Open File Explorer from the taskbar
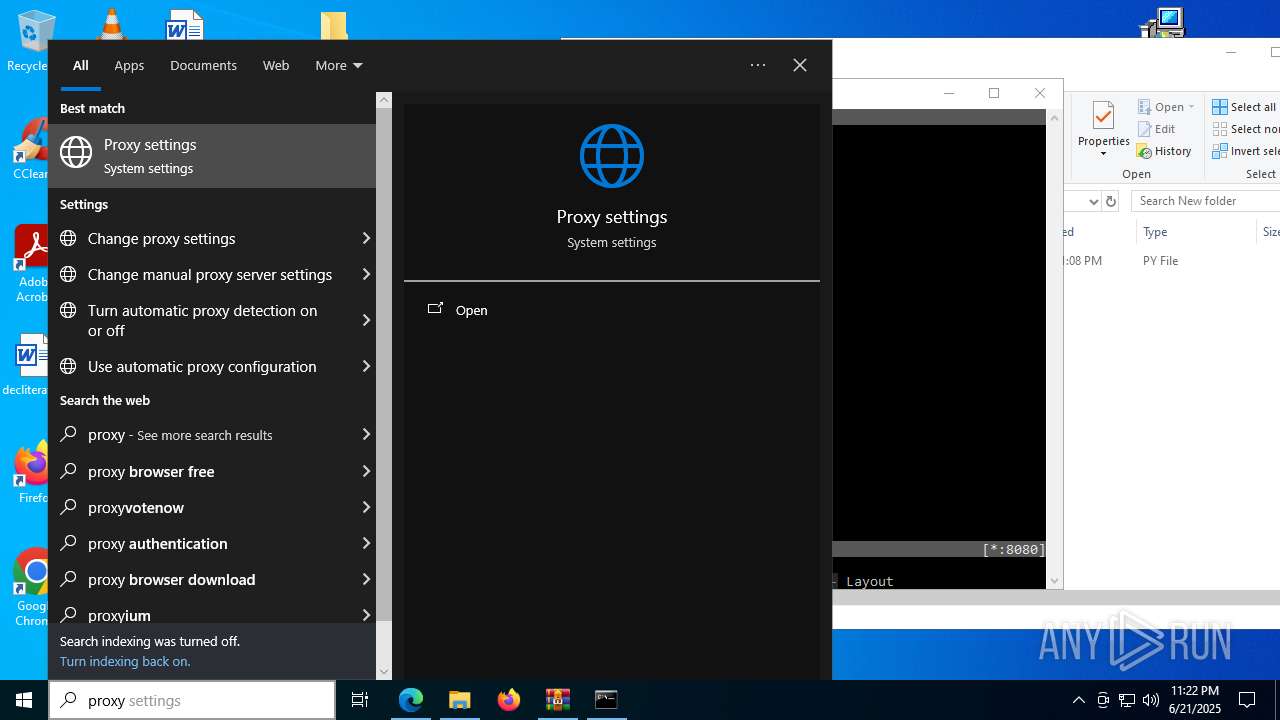This screenshot has height=720, width=1280. tap(459, 700)
